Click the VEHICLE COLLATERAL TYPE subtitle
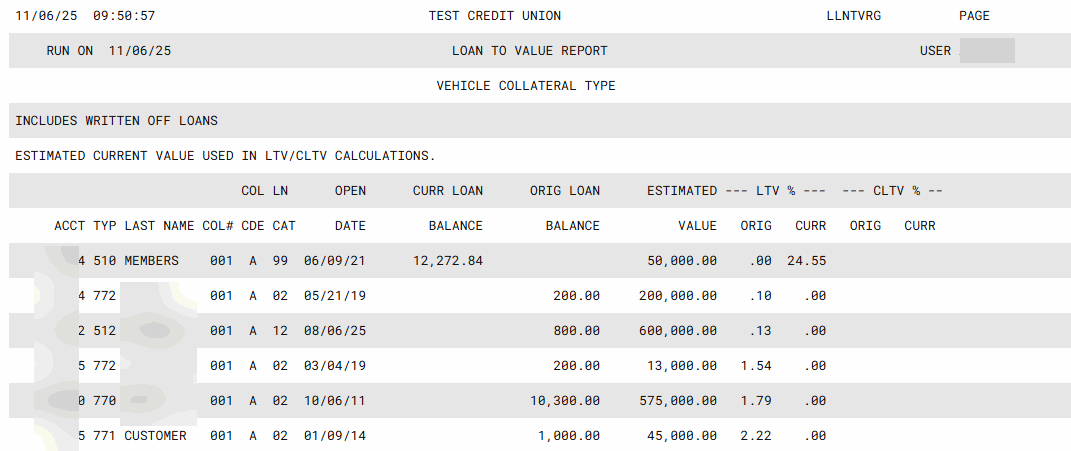This screenshot has height=451, width=1071. coord(526,86)
